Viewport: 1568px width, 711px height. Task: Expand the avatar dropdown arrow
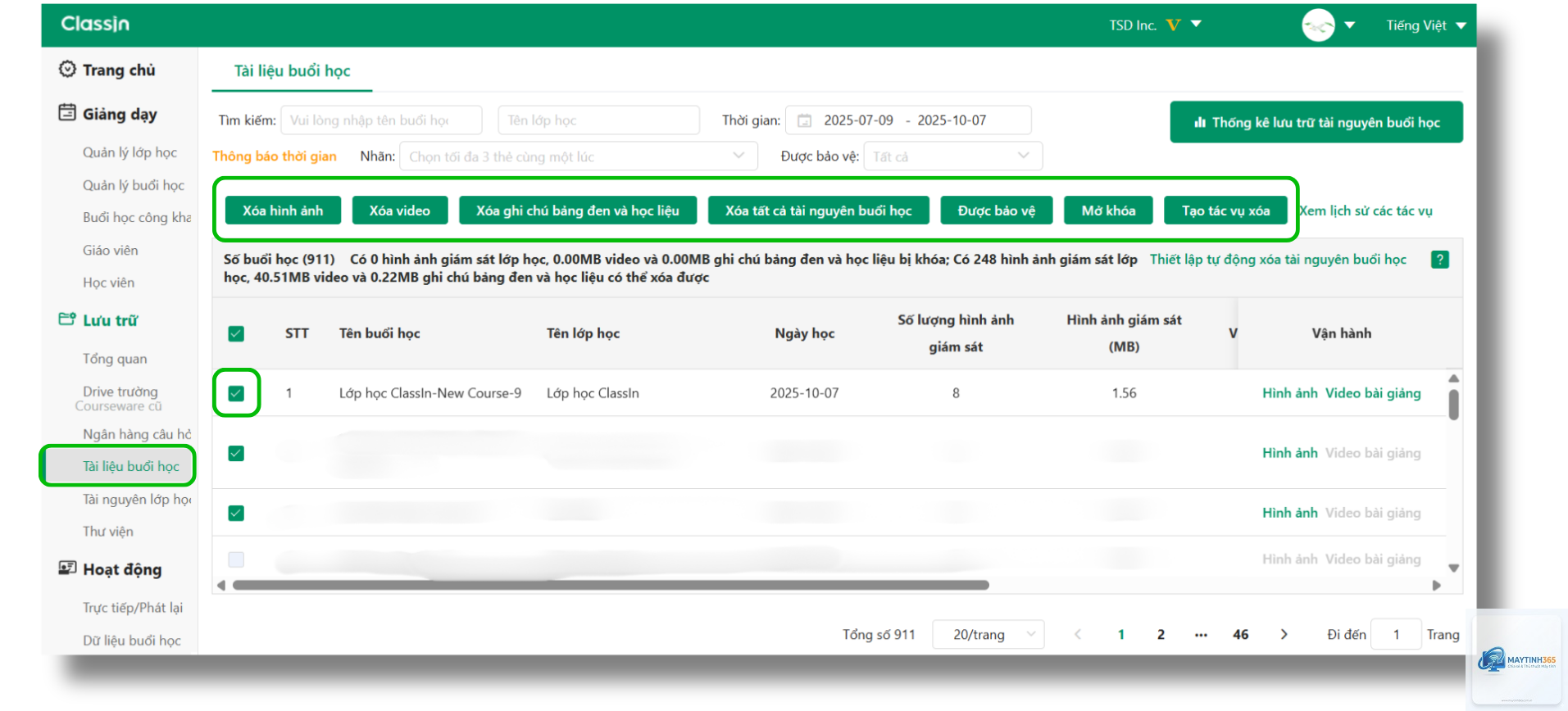click(x=1349, y=25)
